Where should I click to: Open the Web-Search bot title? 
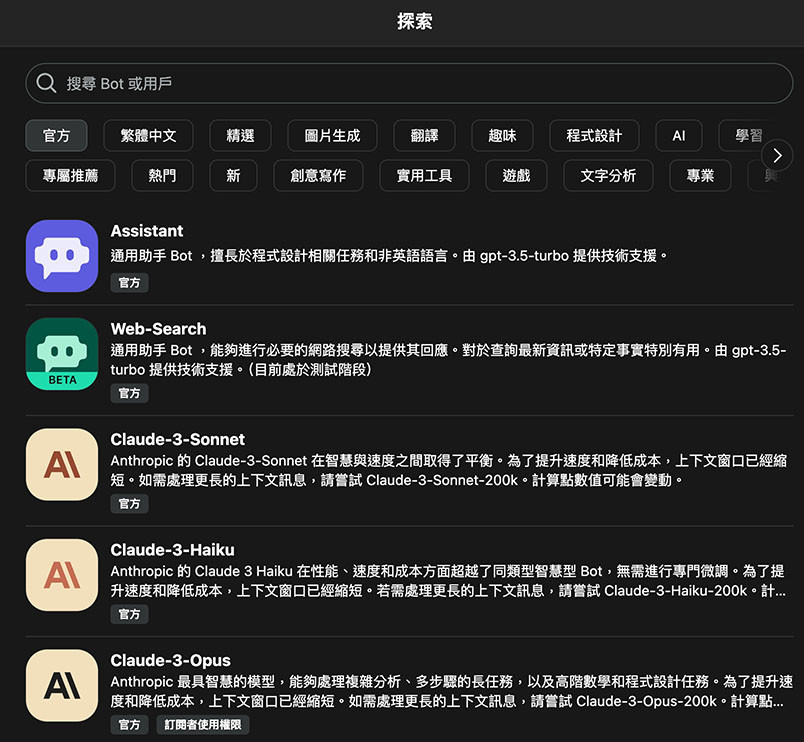click(x=158, y=329)
